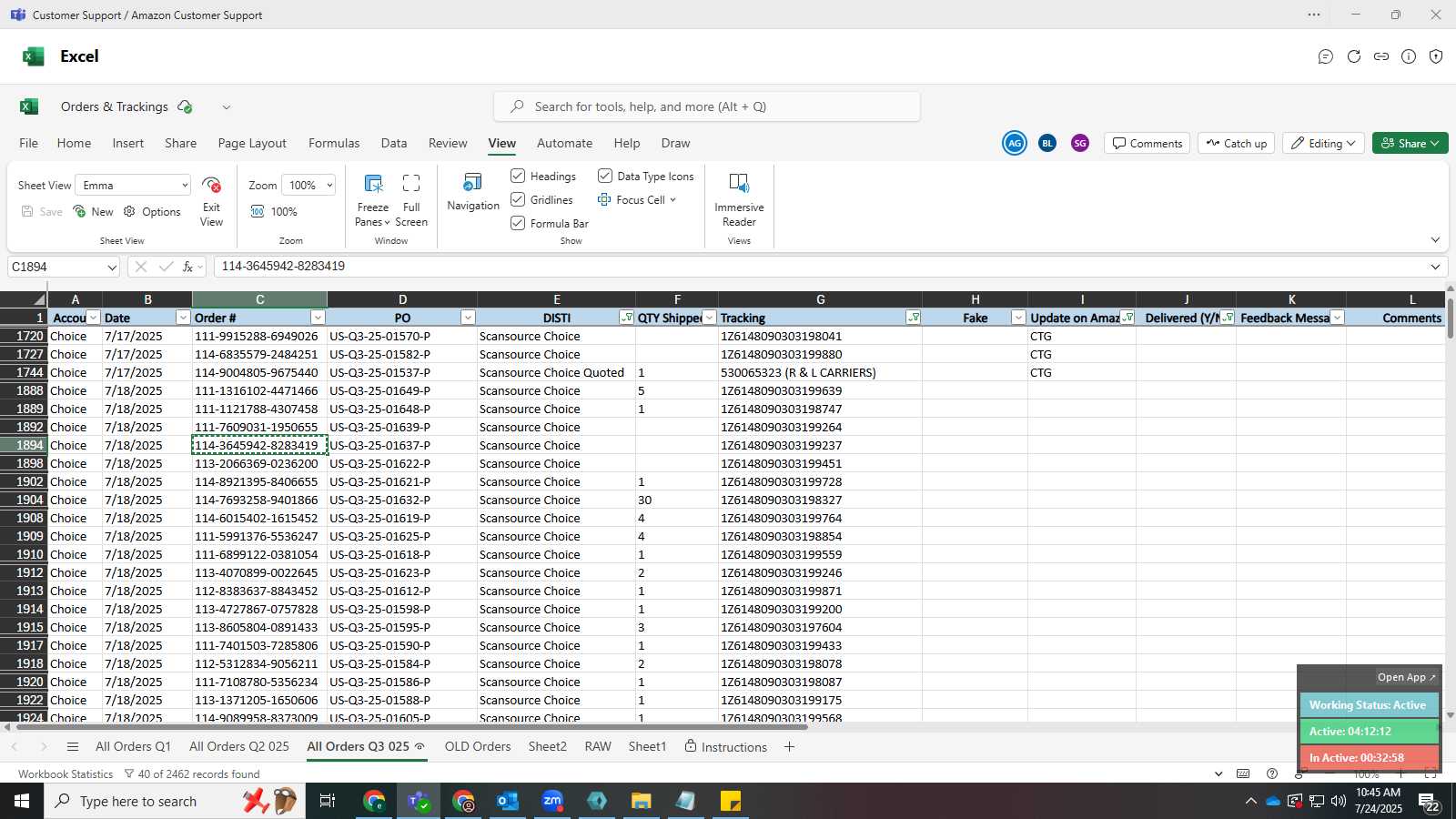Image resolution: width=1456 pixels, height=819 pixels.
Task: Click the search box for tools
Action: point(706,106)
